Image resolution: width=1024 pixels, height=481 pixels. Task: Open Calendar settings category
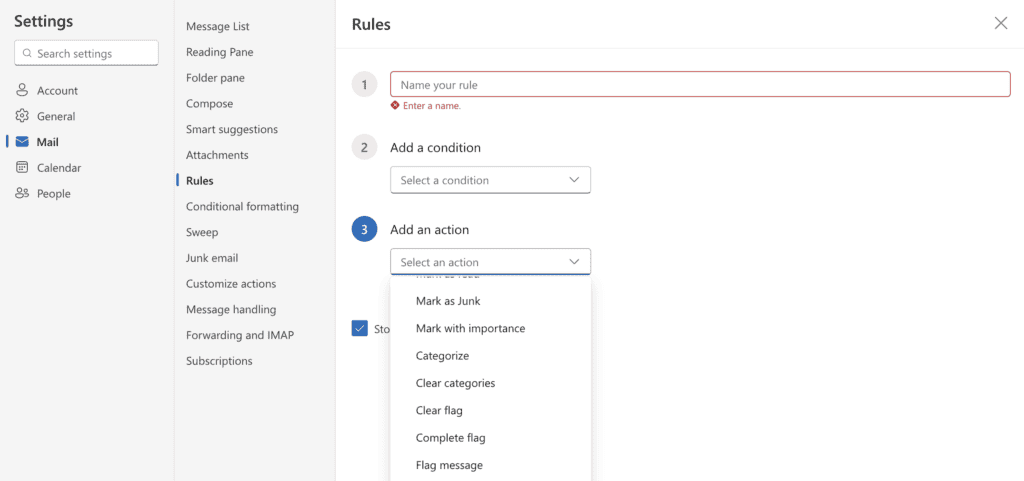[x=59, y=168]
